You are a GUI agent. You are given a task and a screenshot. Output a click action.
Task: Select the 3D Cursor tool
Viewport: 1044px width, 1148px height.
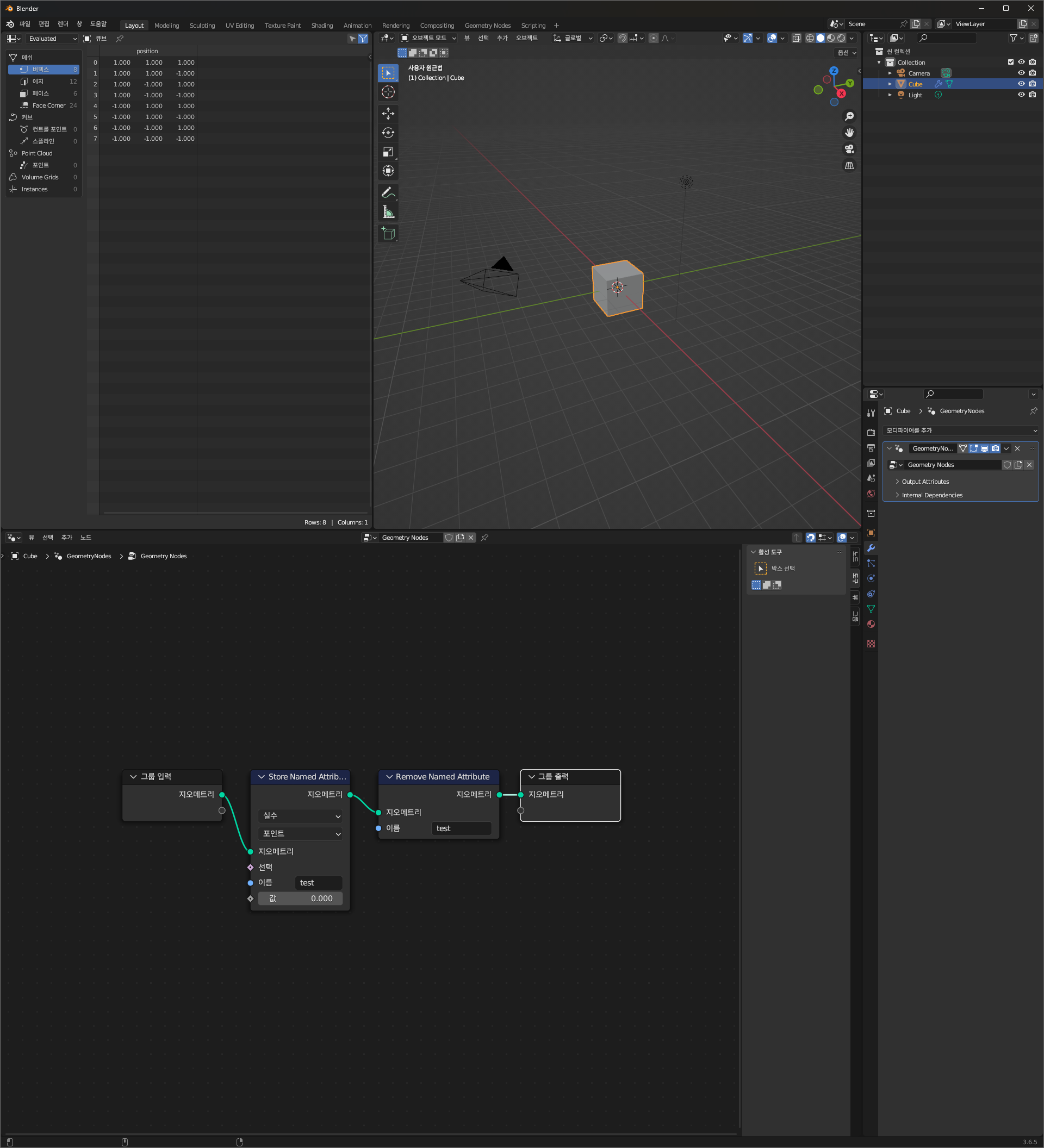(388, 92)
